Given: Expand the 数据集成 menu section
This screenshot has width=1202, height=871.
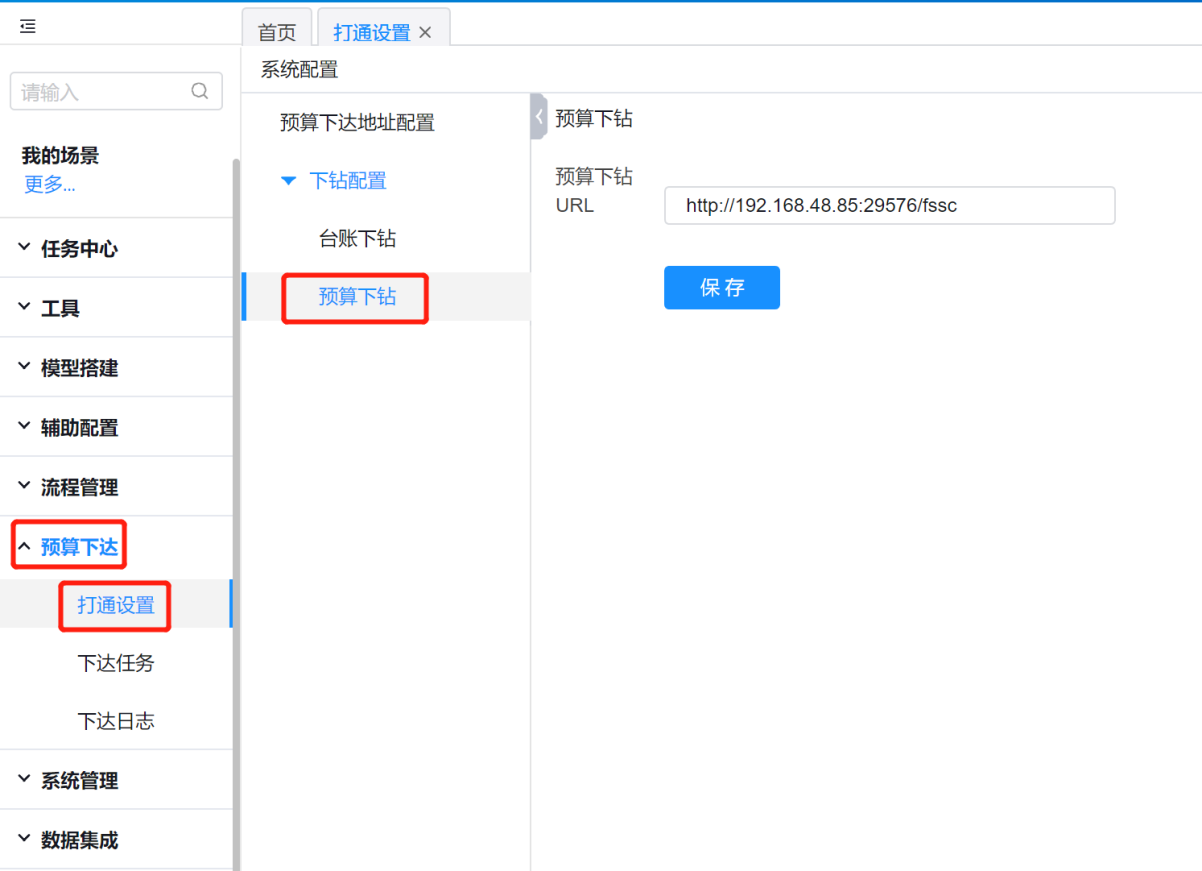Looking at the screenshot, I should tap(78, 840).
